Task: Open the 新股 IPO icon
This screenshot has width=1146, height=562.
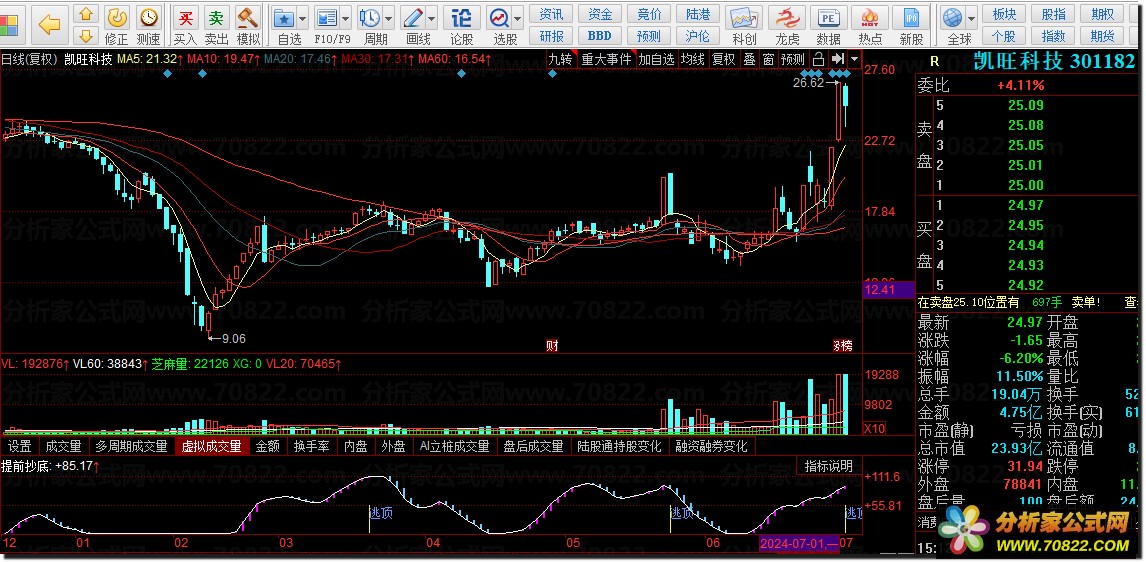Action: tap(911, 18)
